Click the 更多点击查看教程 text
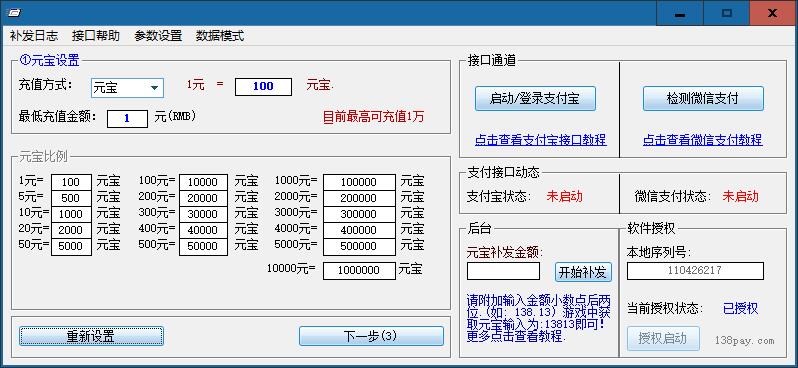798x368 pixels. [x=517, y=336]
